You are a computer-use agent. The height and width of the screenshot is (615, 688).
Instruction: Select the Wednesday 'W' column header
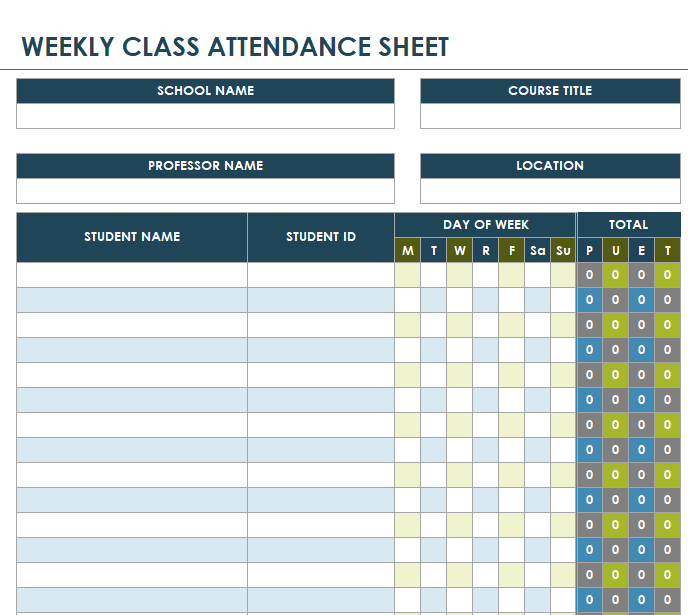pos(460,251)
